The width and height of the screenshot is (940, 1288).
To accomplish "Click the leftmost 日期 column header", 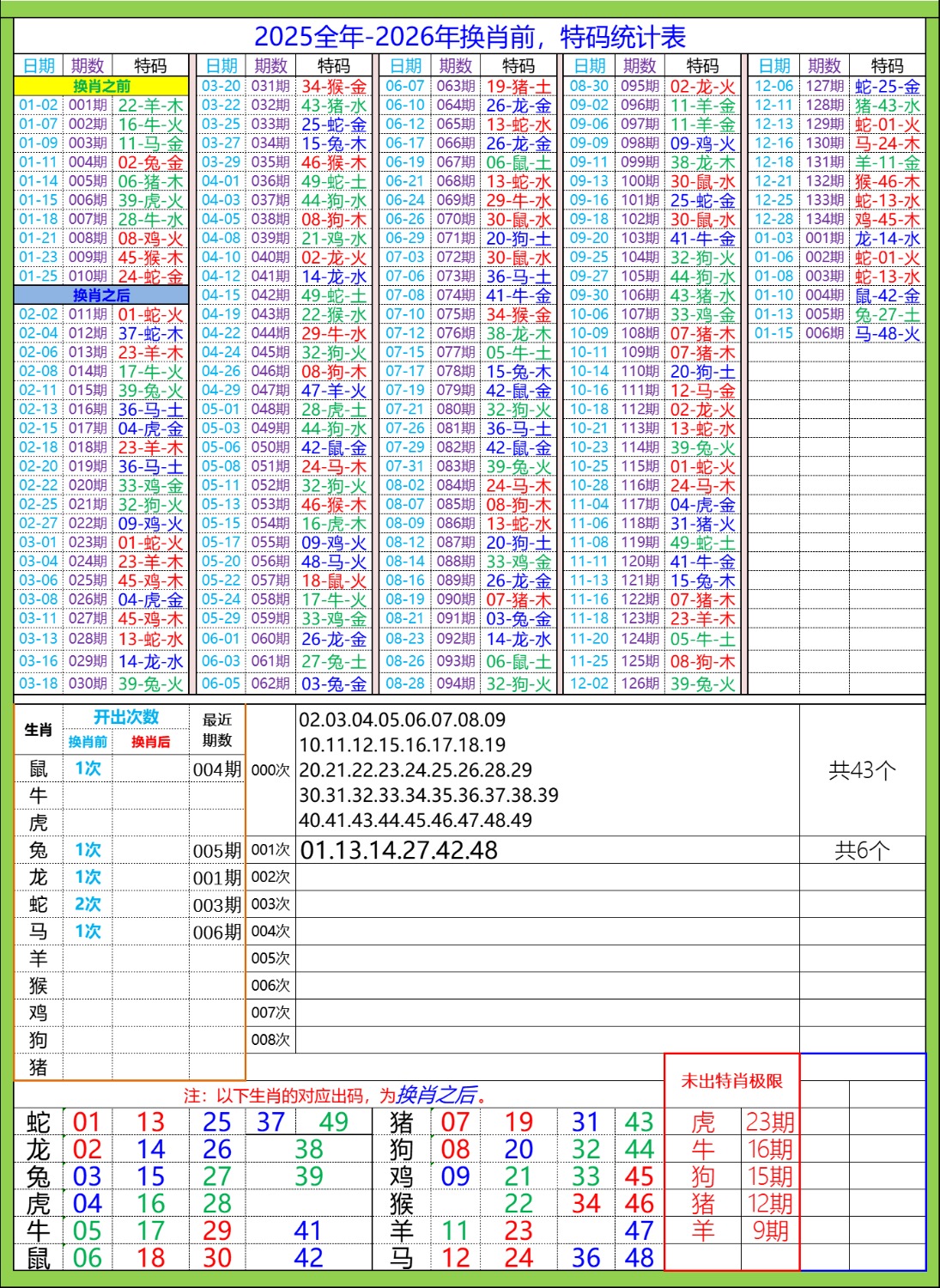I will 39,66.
